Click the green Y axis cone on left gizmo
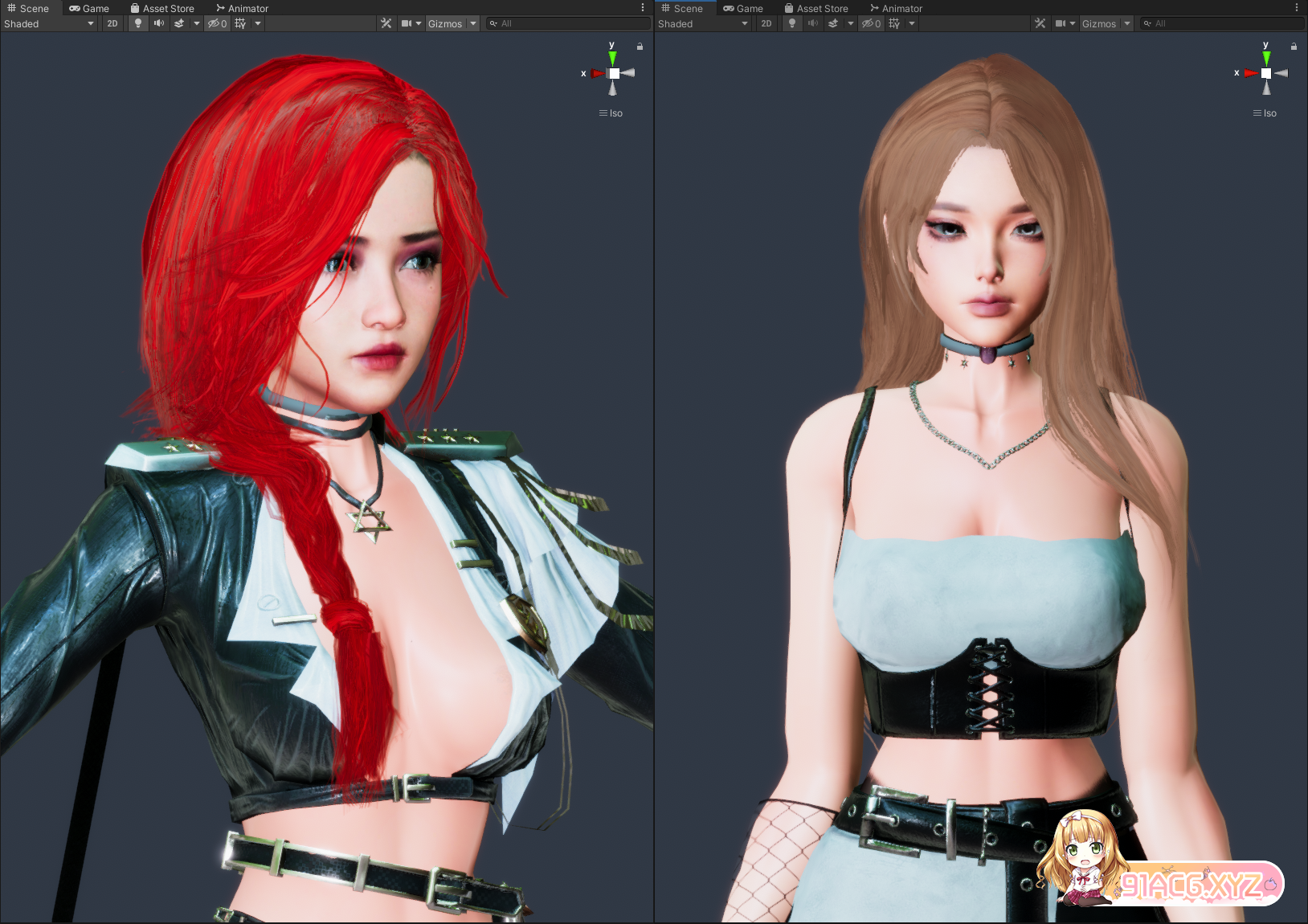The image size is (1308, 924). (613, 59)
